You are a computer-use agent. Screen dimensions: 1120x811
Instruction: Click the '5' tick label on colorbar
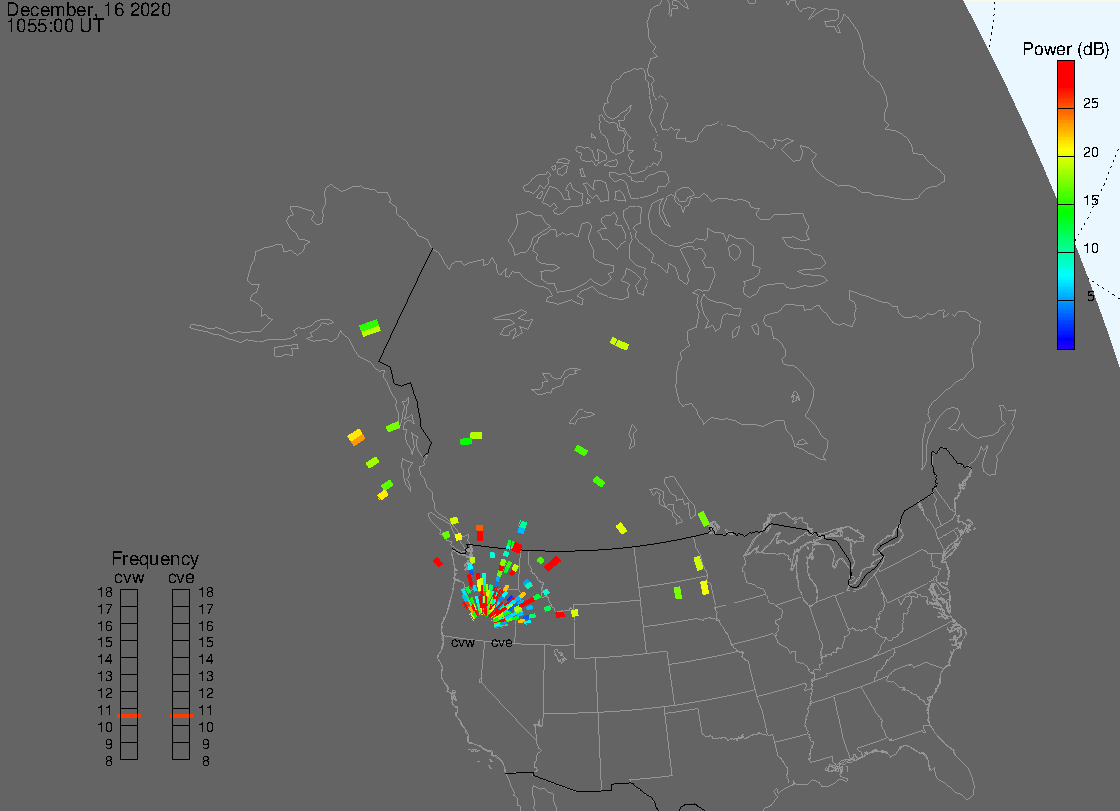[x=1091, y=296]
